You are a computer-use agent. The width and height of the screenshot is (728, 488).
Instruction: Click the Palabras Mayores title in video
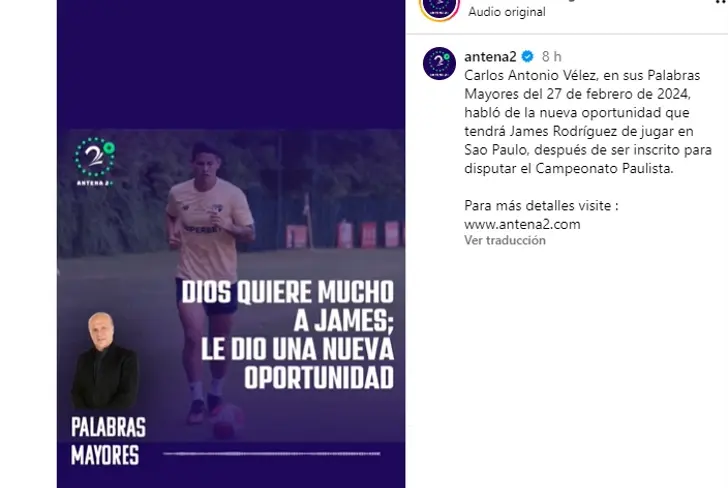tap(108, 441)
